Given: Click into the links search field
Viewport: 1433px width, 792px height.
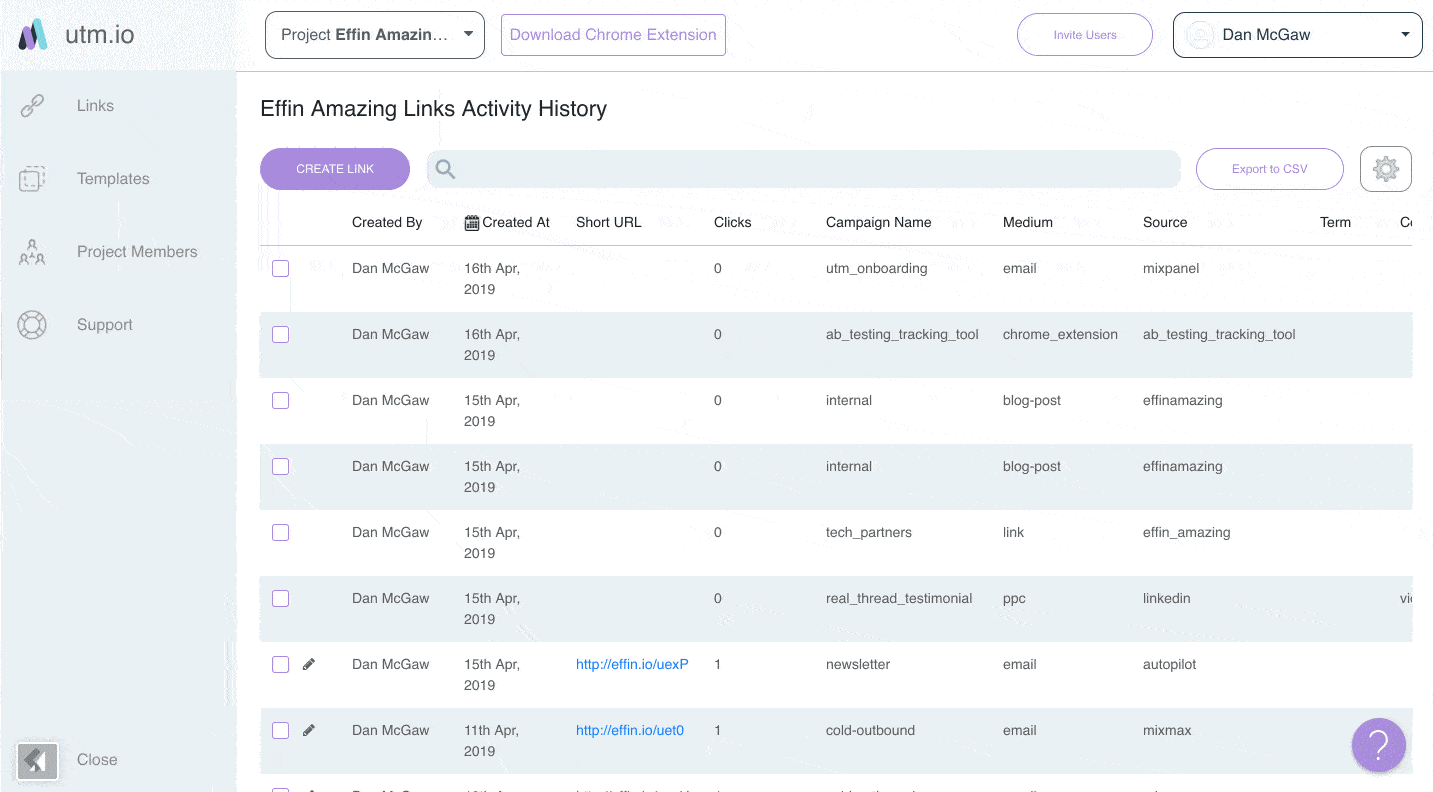Looking at the screenshot, I should pyautogui.click(x=804, y=169).
